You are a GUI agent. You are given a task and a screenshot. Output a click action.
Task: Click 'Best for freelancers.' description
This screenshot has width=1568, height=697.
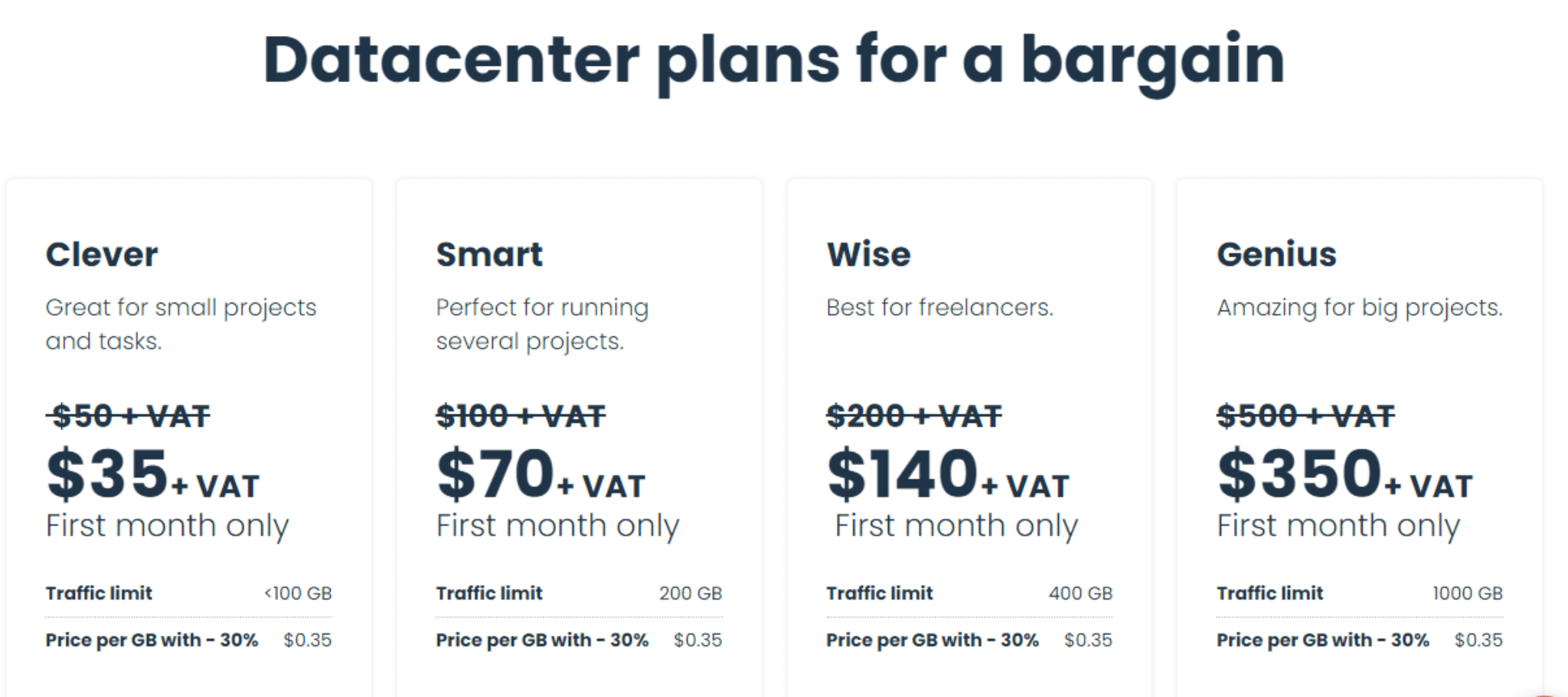pos(940,308)
